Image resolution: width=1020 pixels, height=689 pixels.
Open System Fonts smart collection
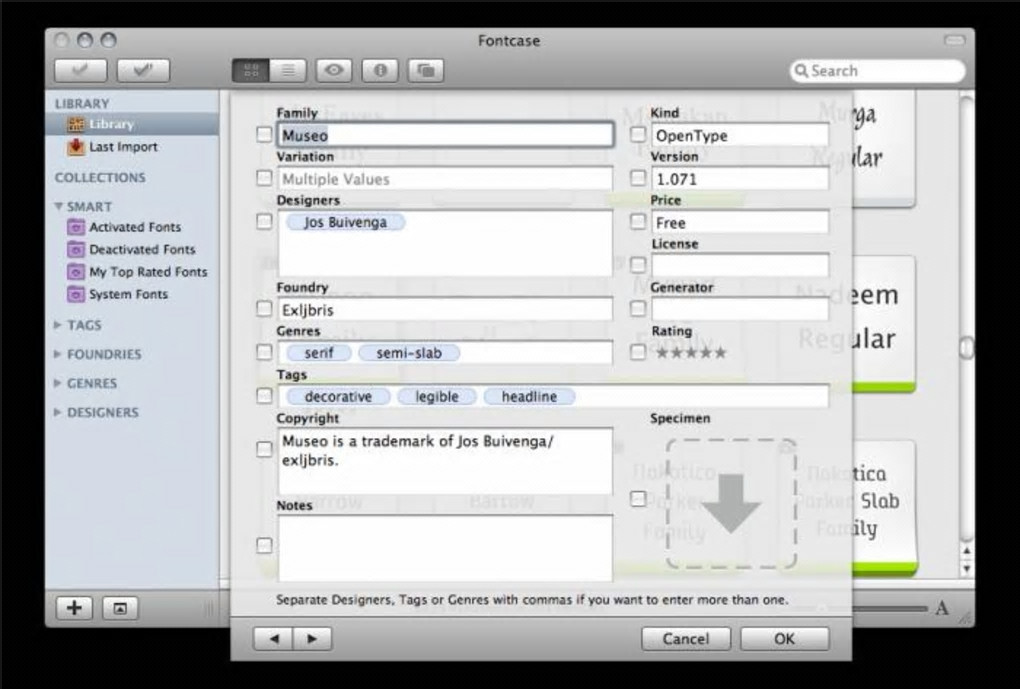128,294
